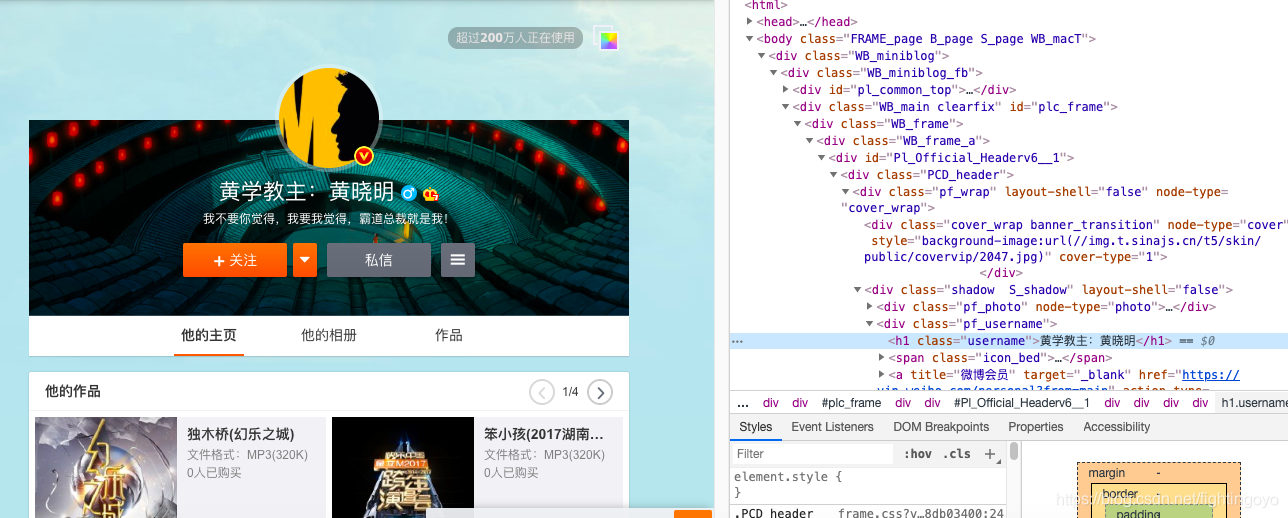Click the breadcrumb overflow ellipsis in DevTools
The image size is (1288, 518).
pyautogui.click(x=743, y=403)
